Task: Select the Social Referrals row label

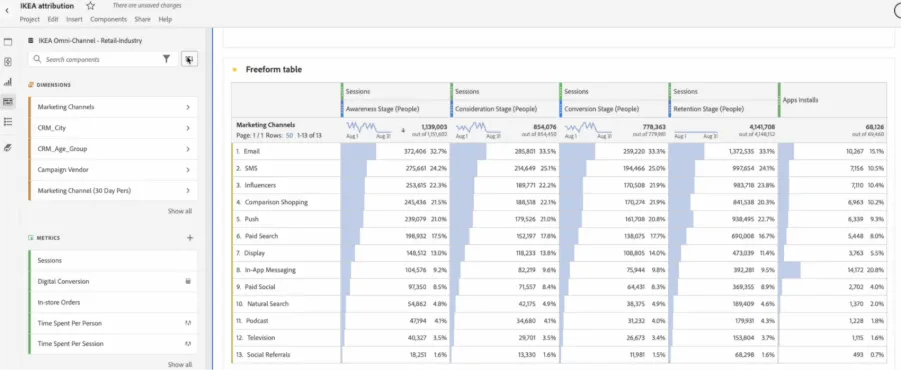Action: (x=267, y=354)
